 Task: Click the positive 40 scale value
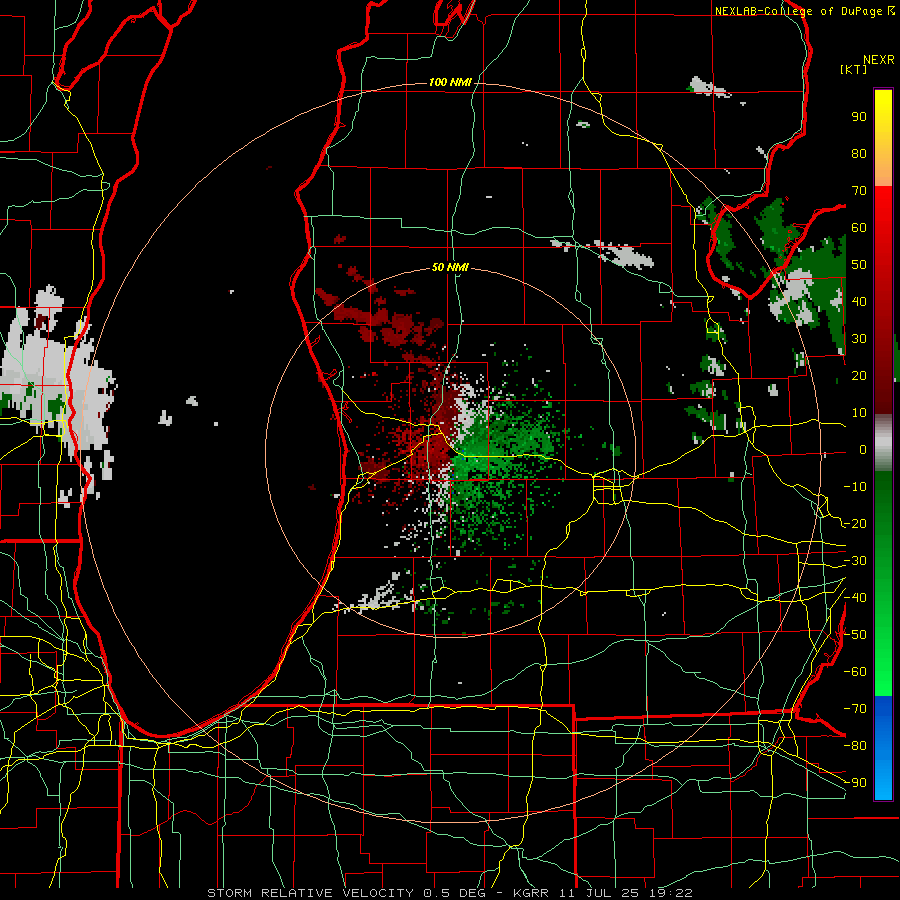point(859,302)
